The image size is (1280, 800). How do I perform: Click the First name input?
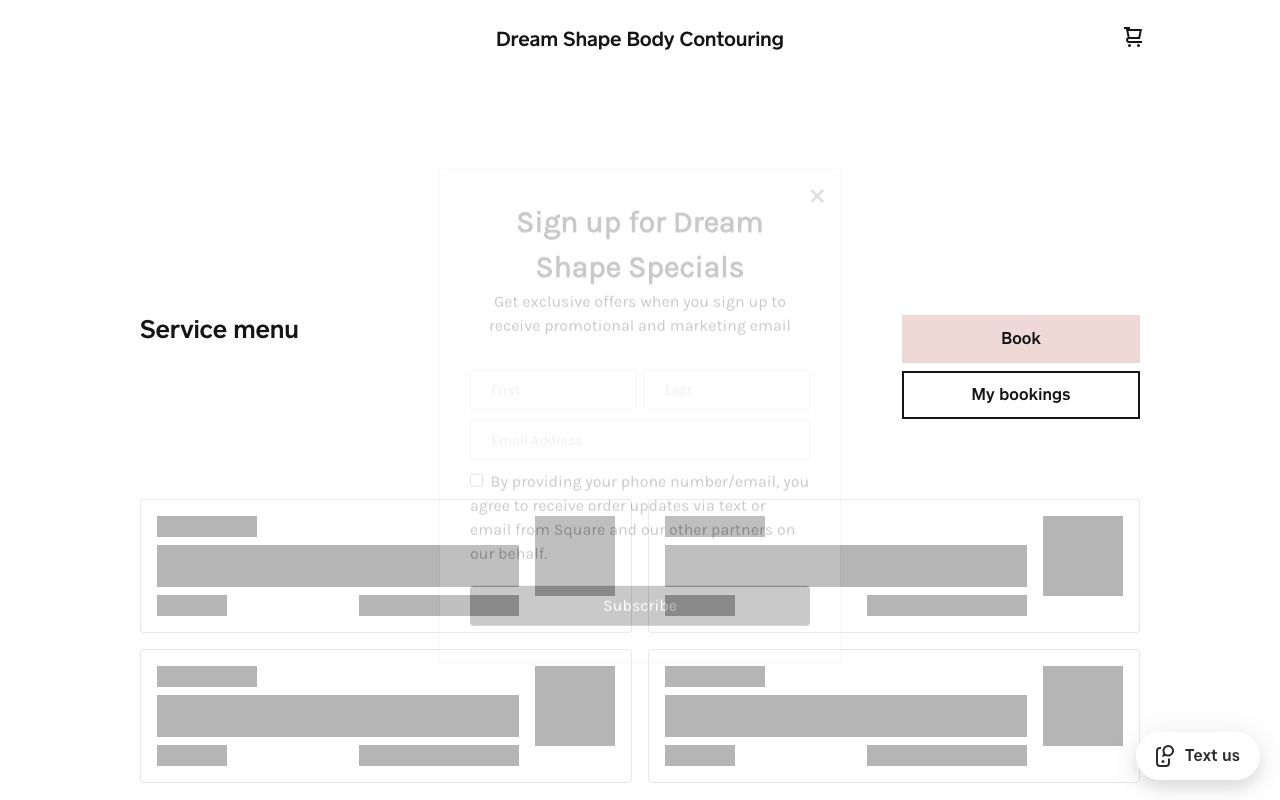tap(553, 390)
